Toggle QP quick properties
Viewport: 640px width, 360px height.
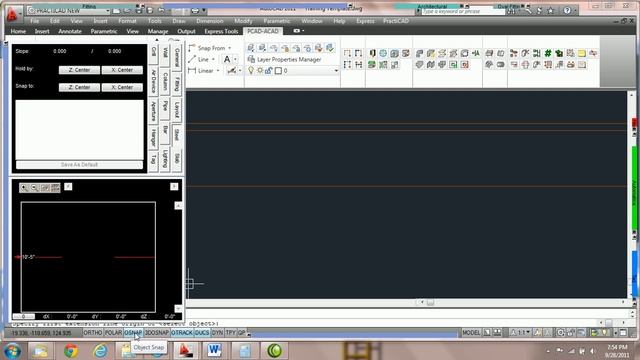tap(241, 333)
